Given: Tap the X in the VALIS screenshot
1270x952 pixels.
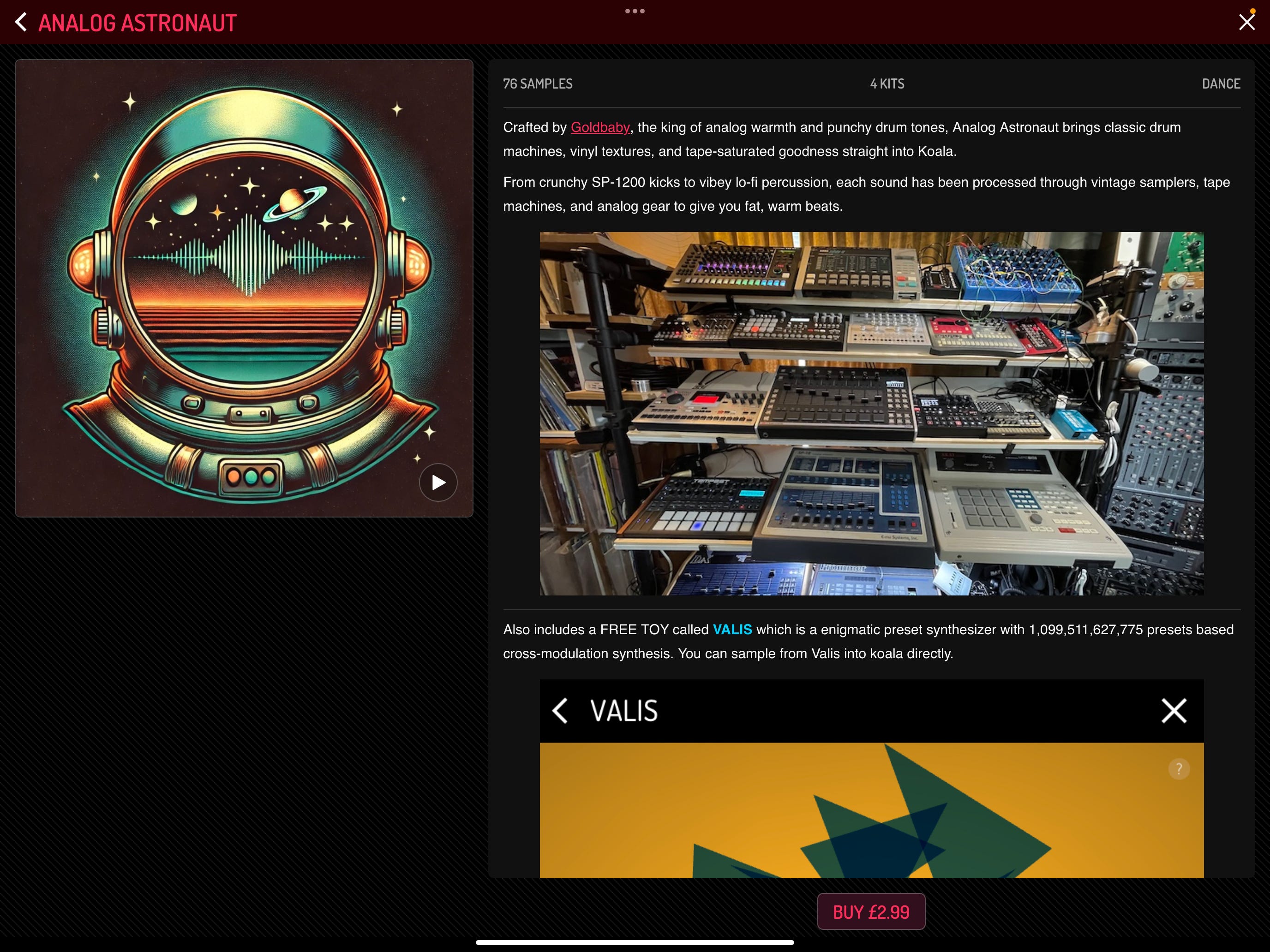Looking at the screenshot, I should 1174,711.
